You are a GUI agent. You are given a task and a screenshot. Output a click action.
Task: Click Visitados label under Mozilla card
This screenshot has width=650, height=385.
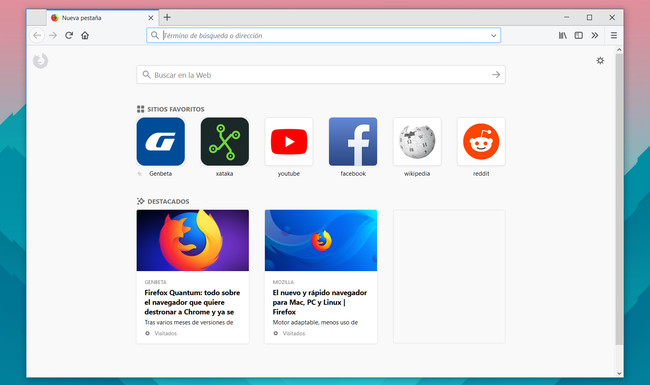click(x=293, y=333)
